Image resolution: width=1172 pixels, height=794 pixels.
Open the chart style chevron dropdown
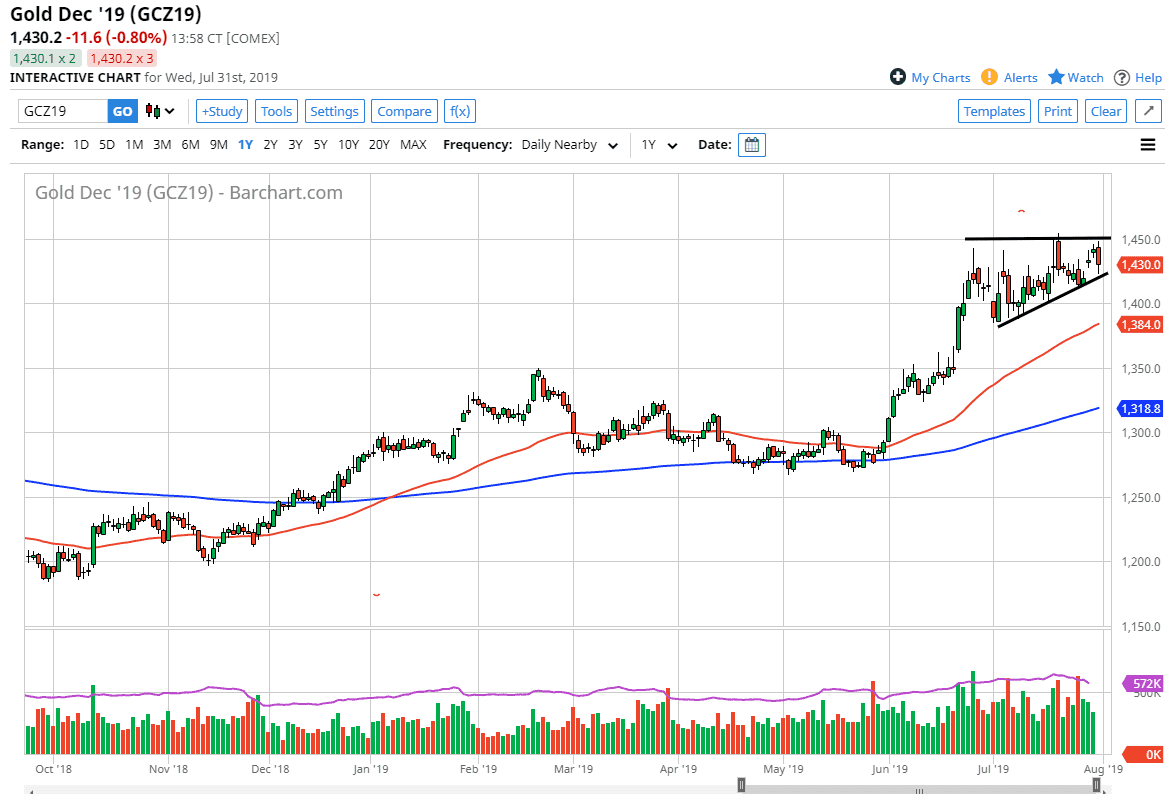pos(172,111)
